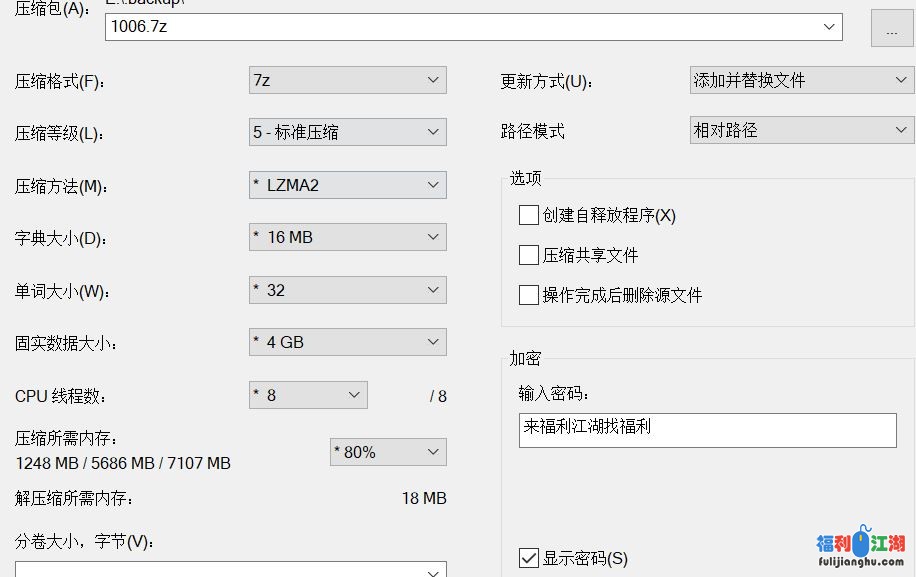The image size is (916, 577).
Task: Expand the 压缩方法 LZMA2 dropdown
Action: (433, 185)
